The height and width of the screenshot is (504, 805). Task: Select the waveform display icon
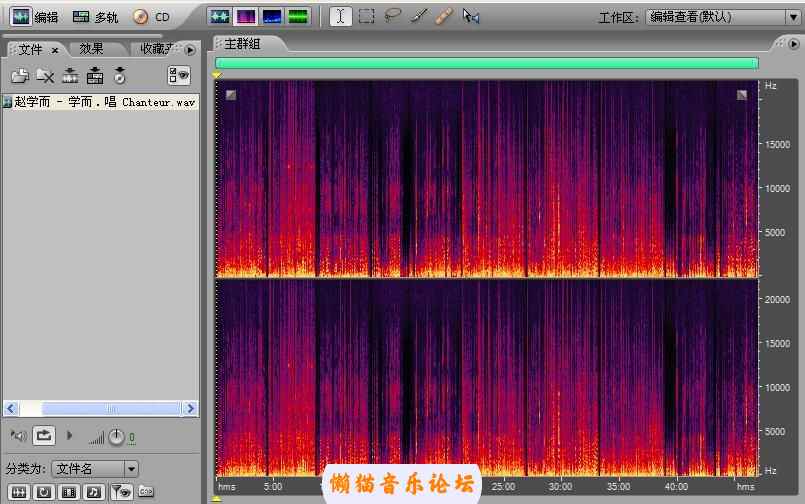219,16
